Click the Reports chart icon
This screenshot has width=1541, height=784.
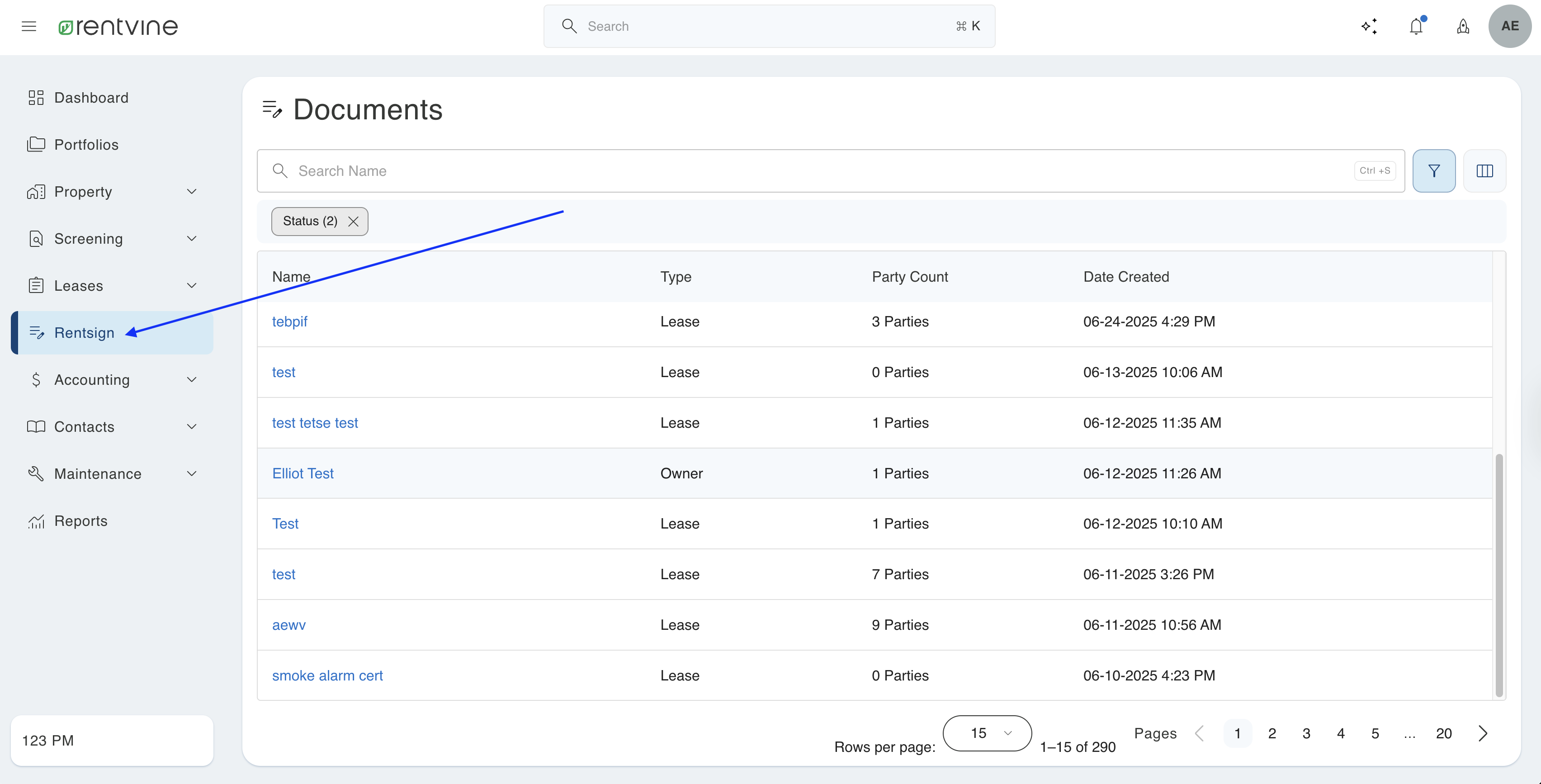[x=36, y=521]
